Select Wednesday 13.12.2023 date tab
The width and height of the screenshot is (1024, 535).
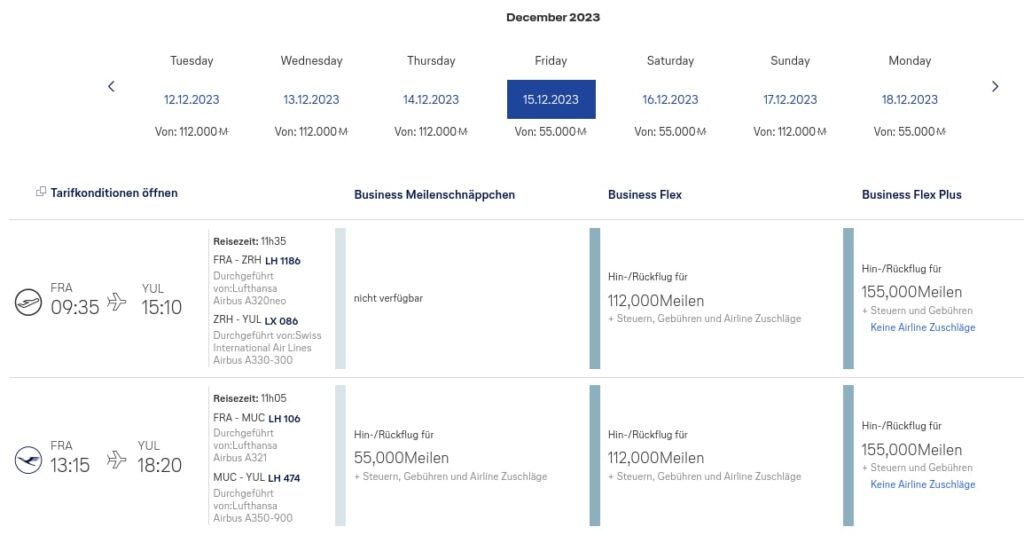(x=311, y=99)
